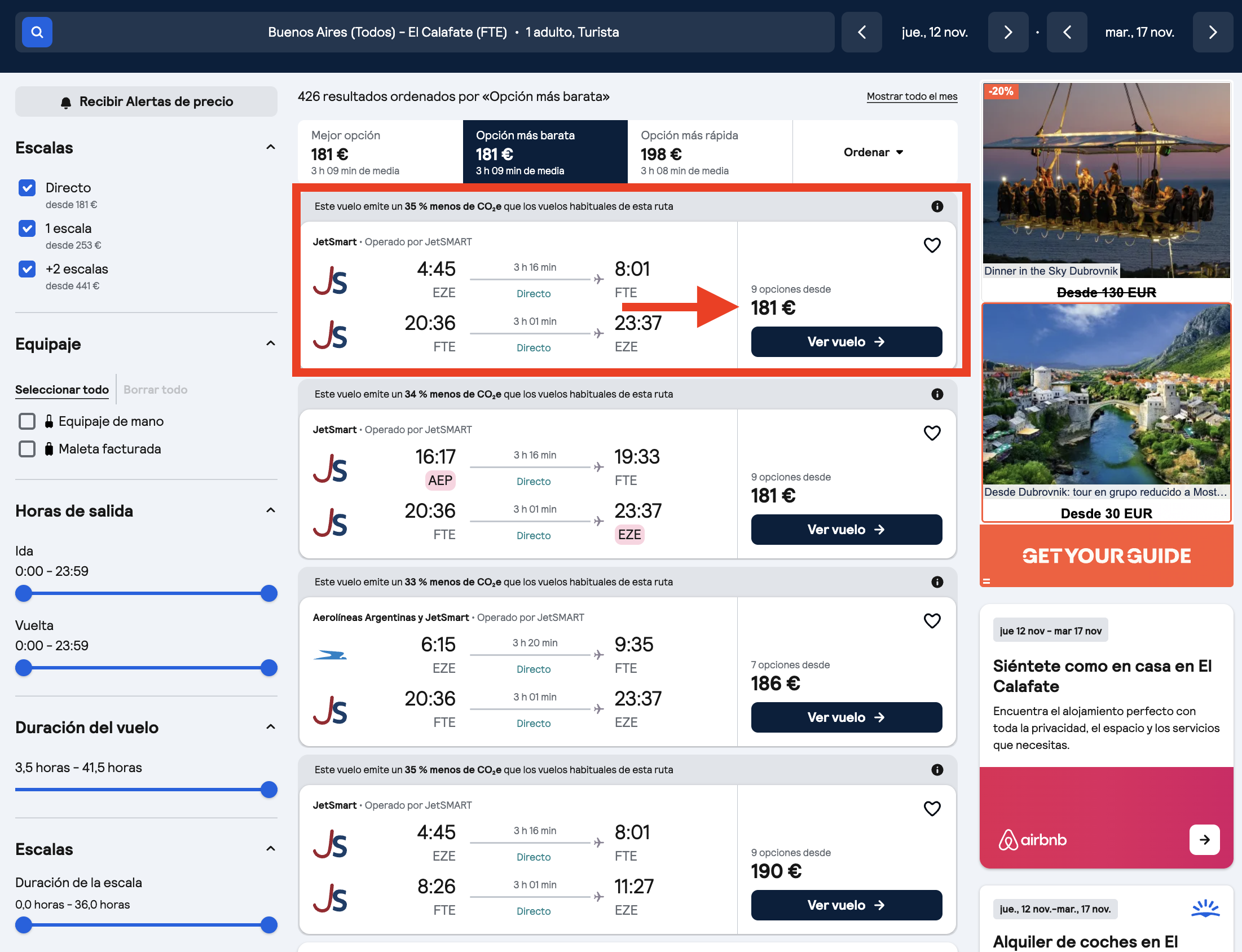Collapse the Duración del vuelo section
1242x952 pixels.
tap(271, 727)
